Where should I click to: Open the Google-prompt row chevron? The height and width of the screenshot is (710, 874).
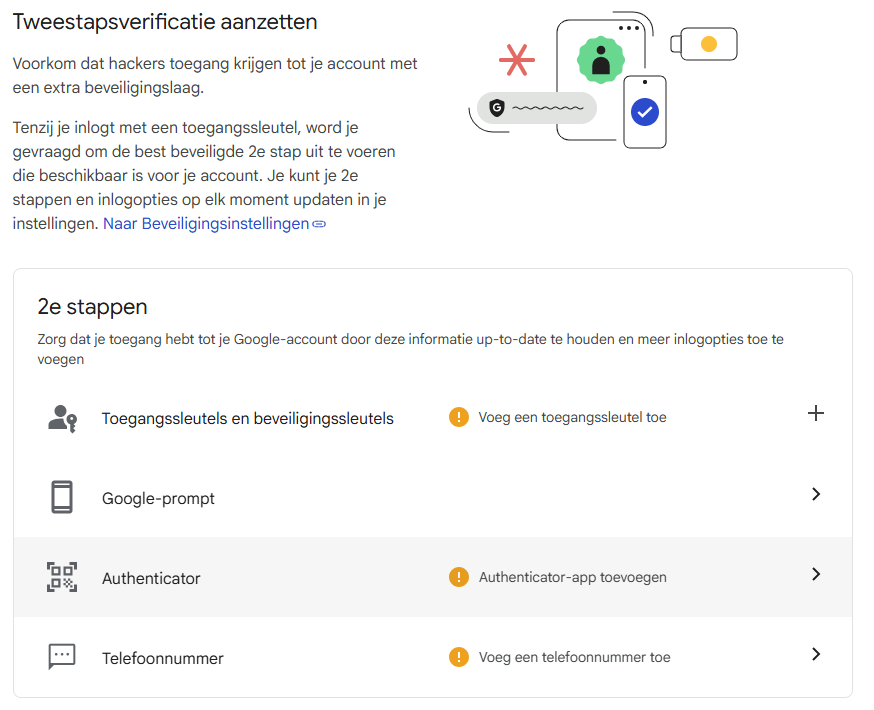coord(816,494)
